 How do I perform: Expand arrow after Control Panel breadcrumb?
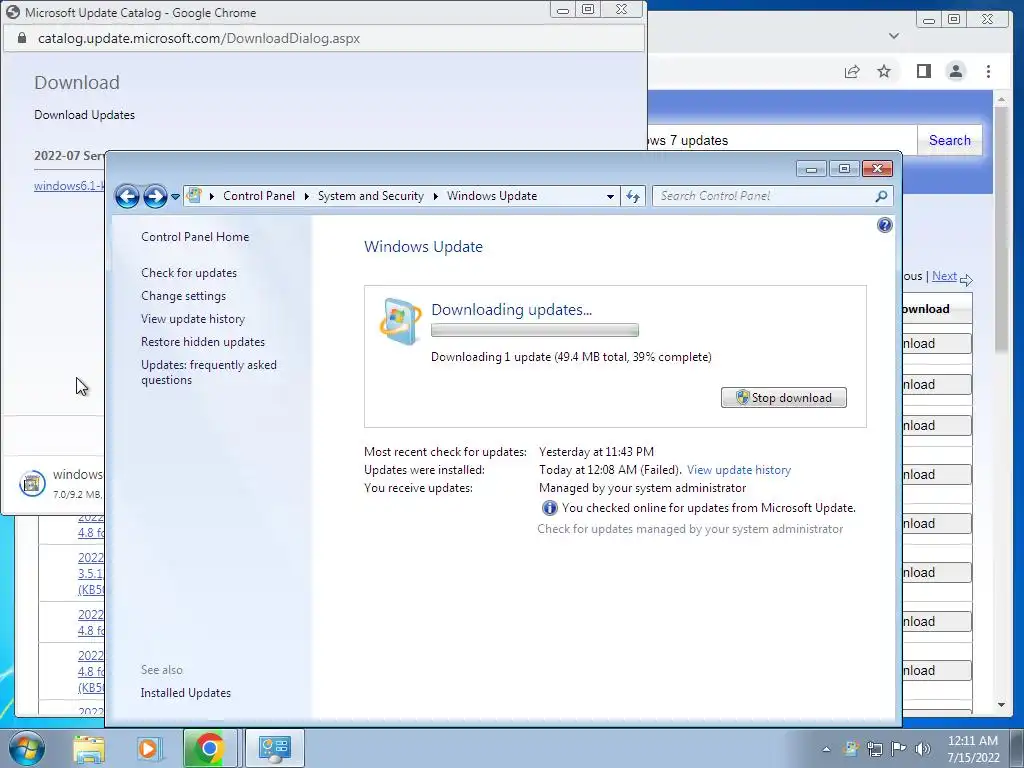[306, 196]
